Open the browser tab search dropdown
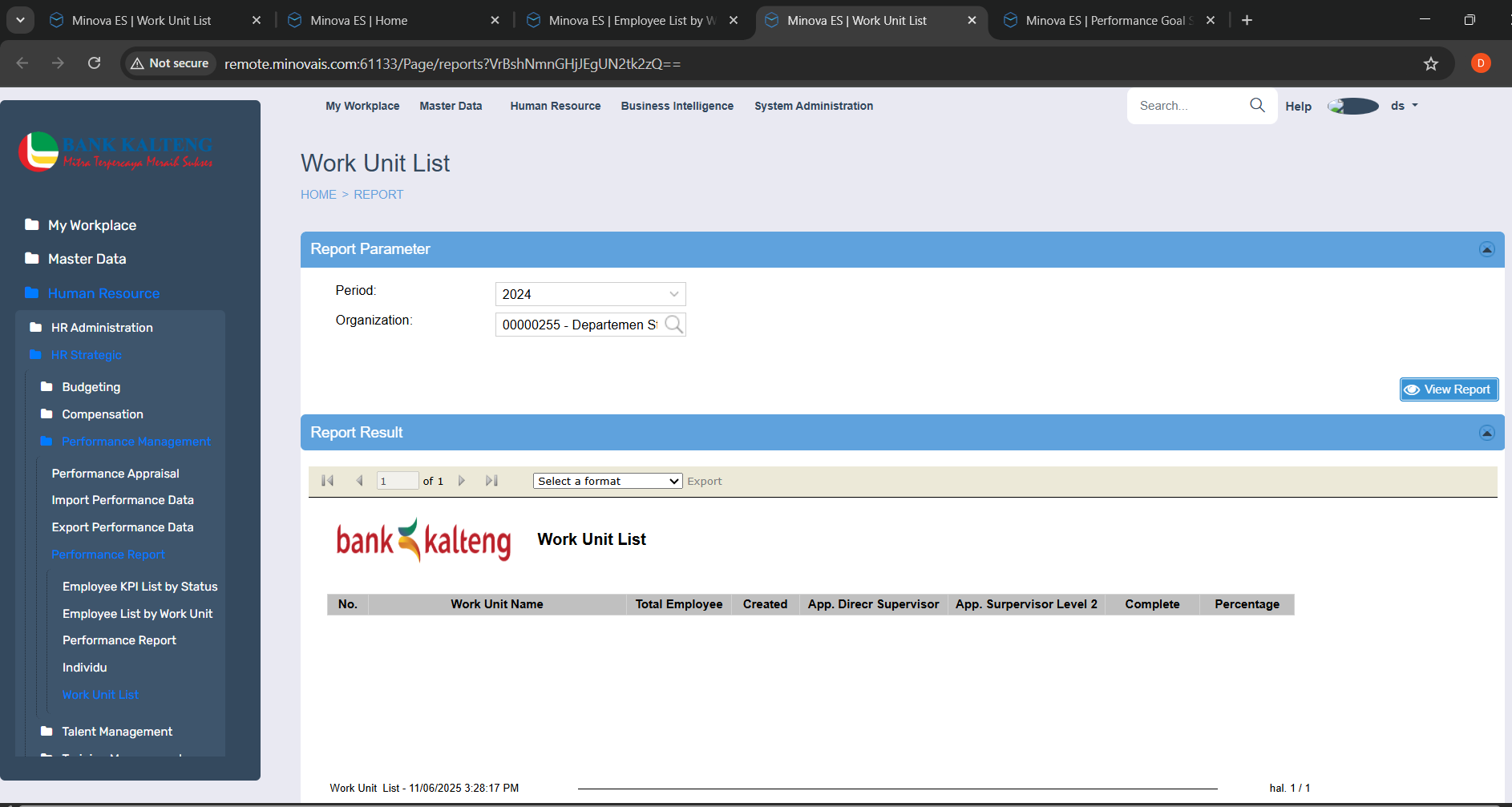Viewport: 1512px width, 807px height. (20, 20)
